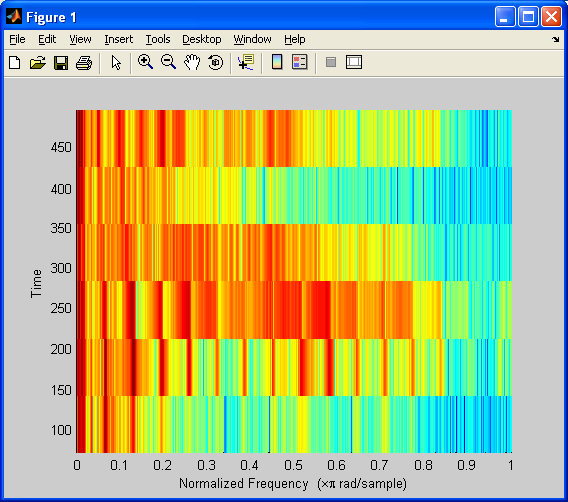This screenshot has height=502, width=568.
Task: Select the Rotate 3D tool
Action: click(216, 62)
